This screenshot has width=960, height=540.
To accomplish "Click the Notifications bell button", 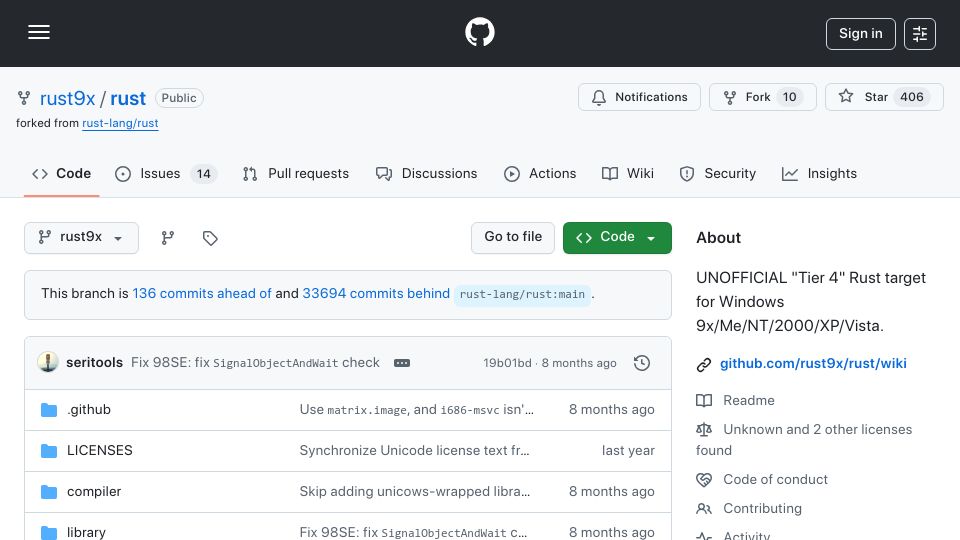I will [x=639, y=97].
